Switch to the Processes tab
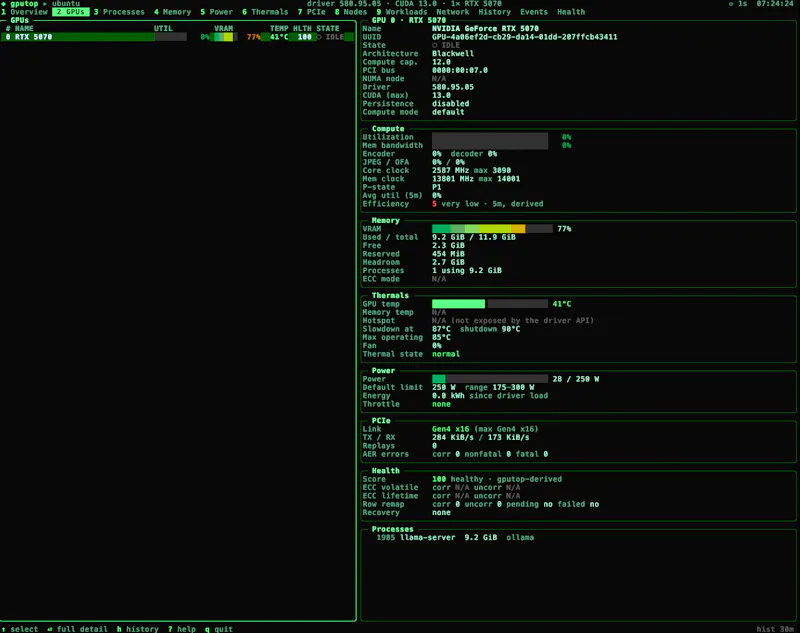The image size is (800, 633). [119, 12]
